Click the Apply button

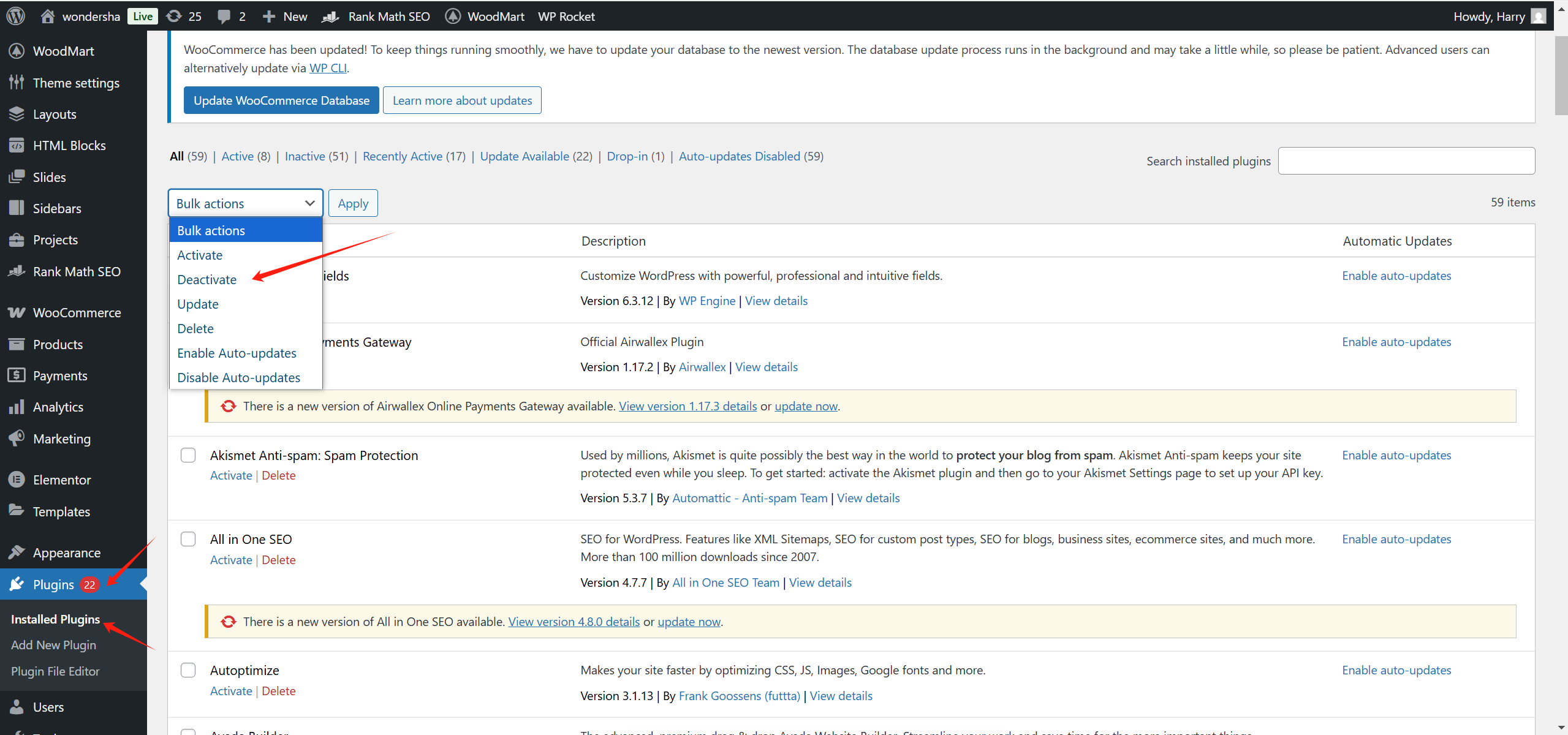tap(353, 203)
